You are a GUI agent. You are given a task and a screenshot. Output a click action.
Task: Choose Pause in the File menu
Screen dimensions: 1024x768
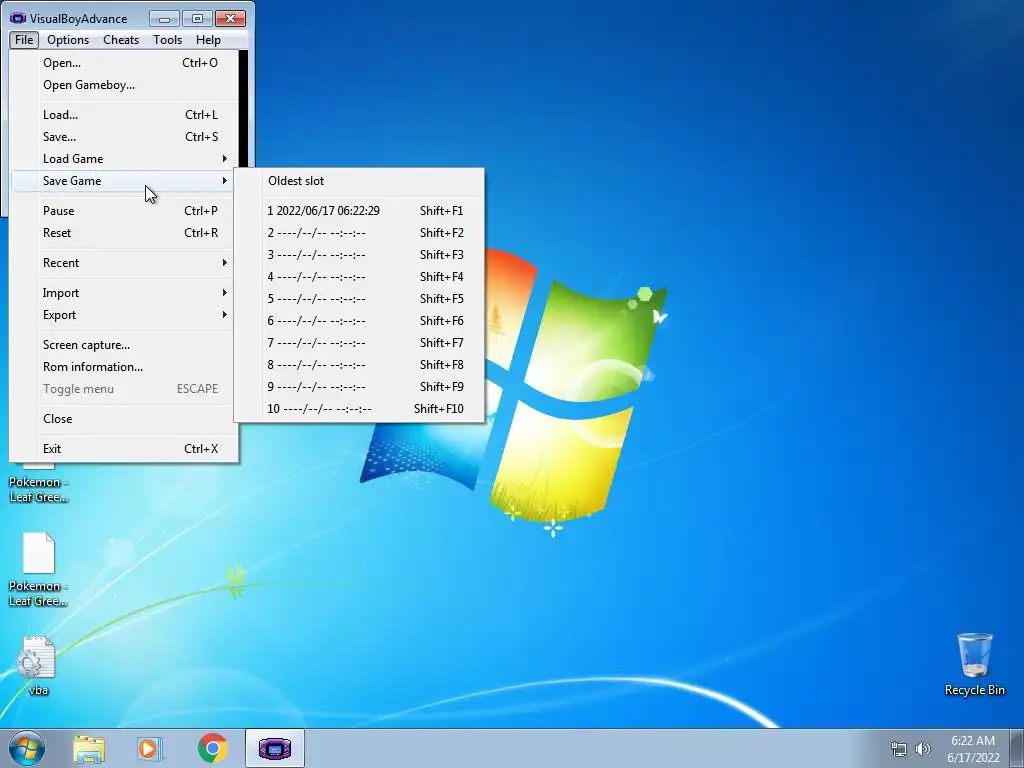pos(124,211)
